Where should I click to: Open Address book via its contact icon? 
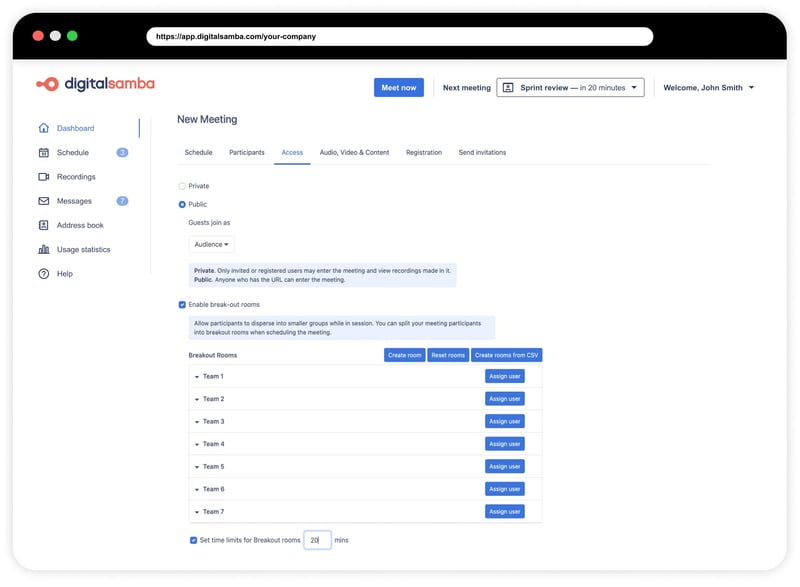click(43, 225)
